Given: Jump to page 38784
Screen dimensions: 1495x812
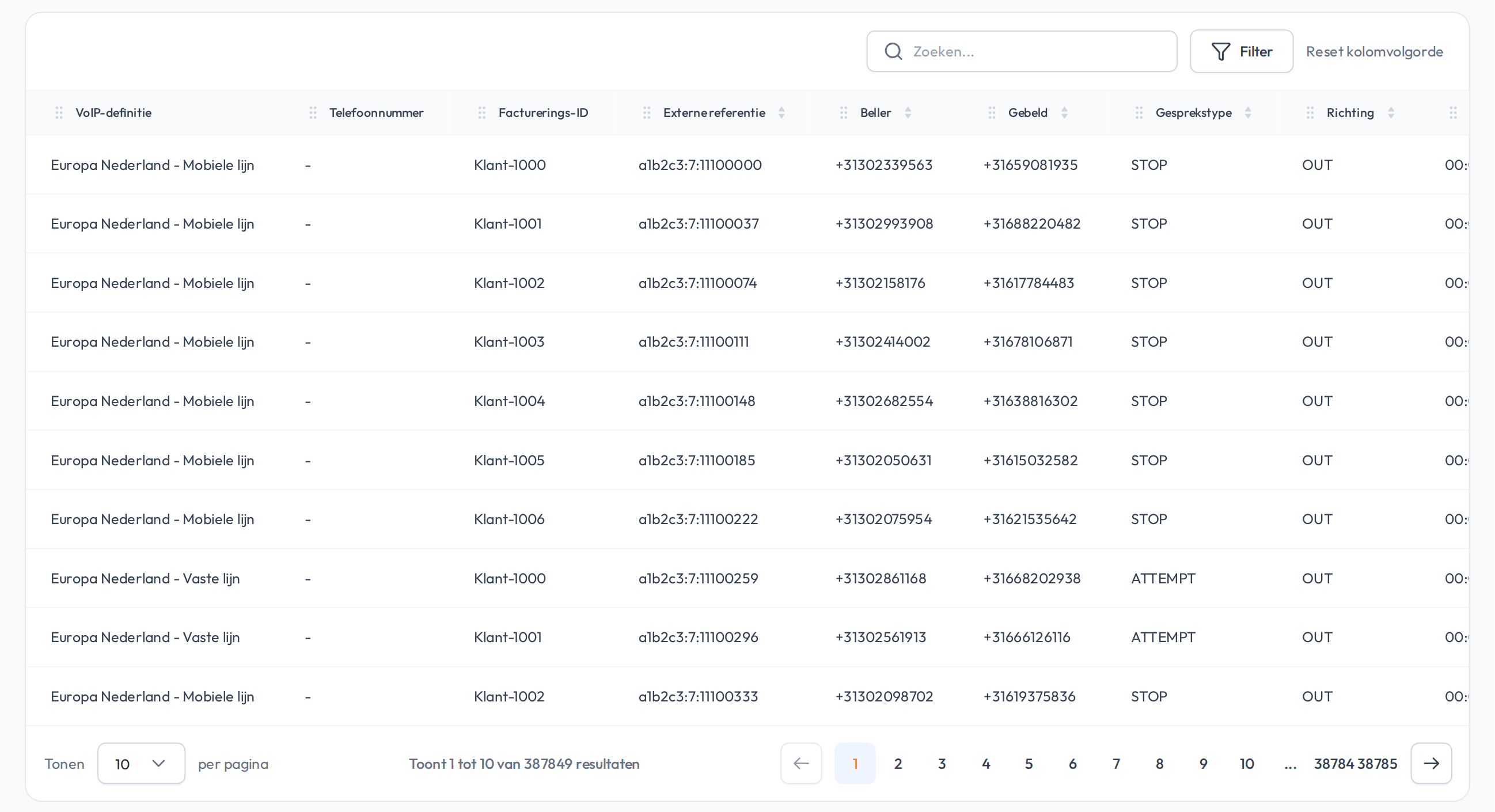Looking at the screenshot, I should [x=1334, y=763].
